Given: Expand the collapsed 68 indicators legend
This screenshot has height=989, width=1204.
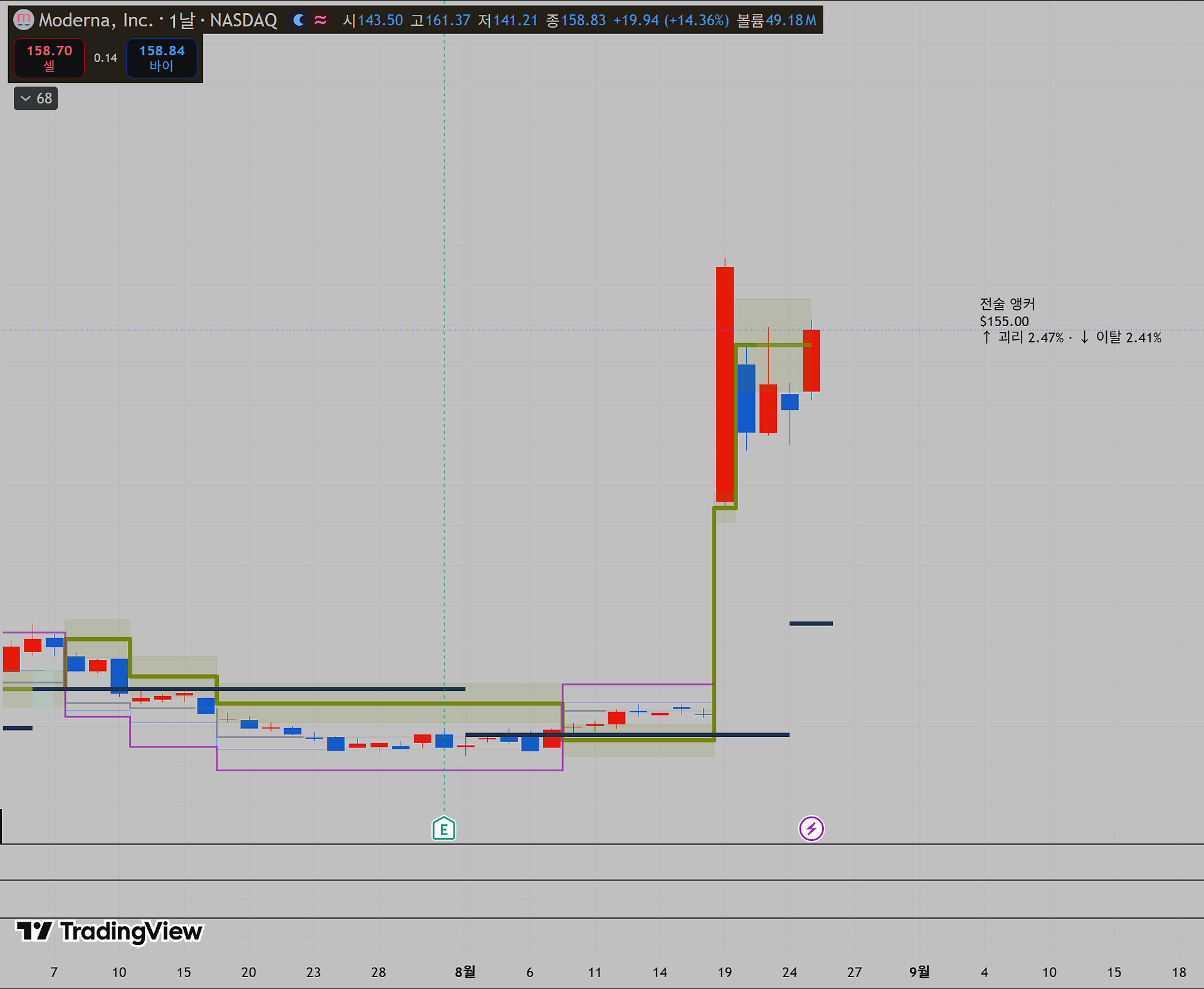Looking at the screenshot, I should [x=36, y=98].
